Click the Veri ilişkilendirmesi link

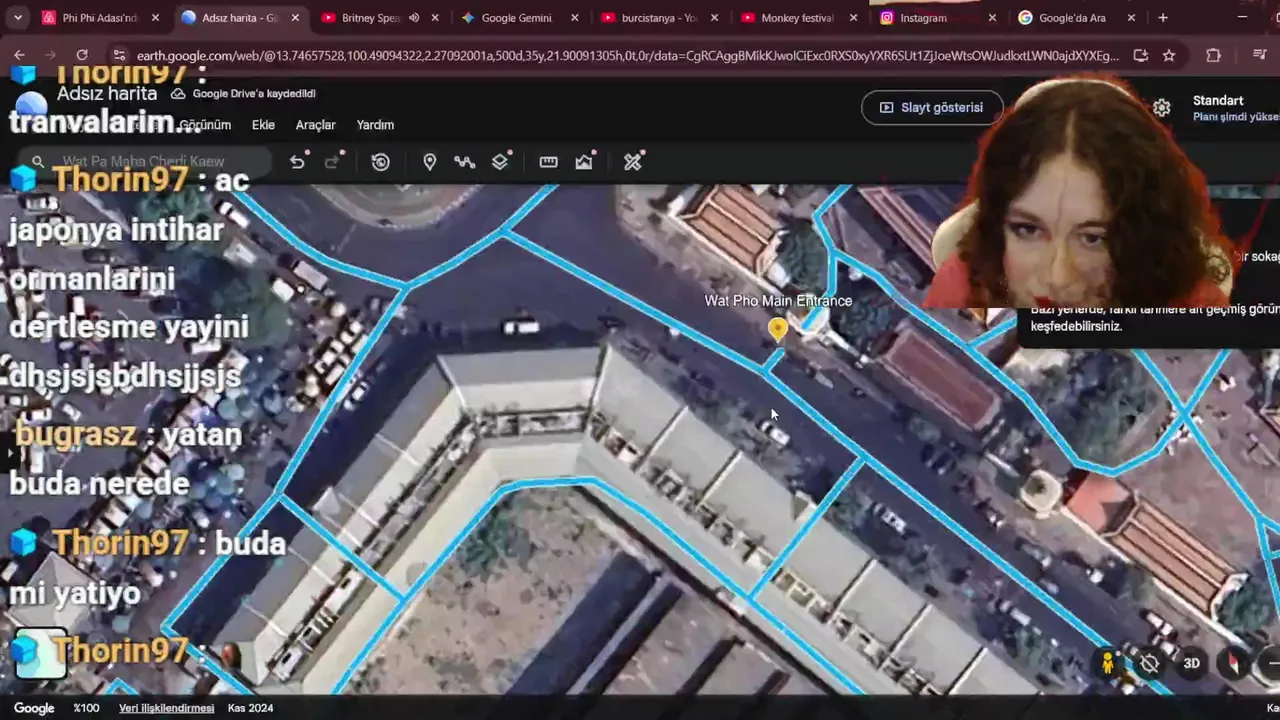pyautogui.click(x=166, y=708)
